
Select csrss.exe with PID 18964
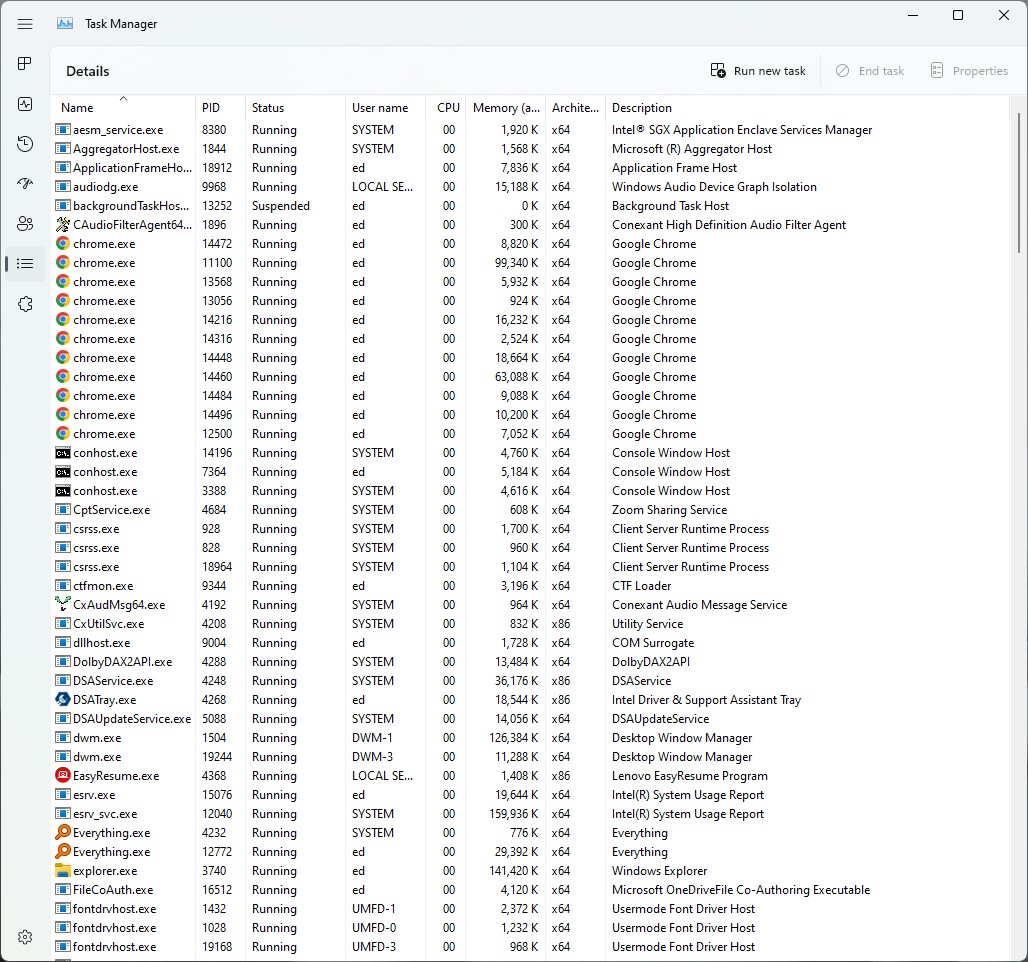530,567
